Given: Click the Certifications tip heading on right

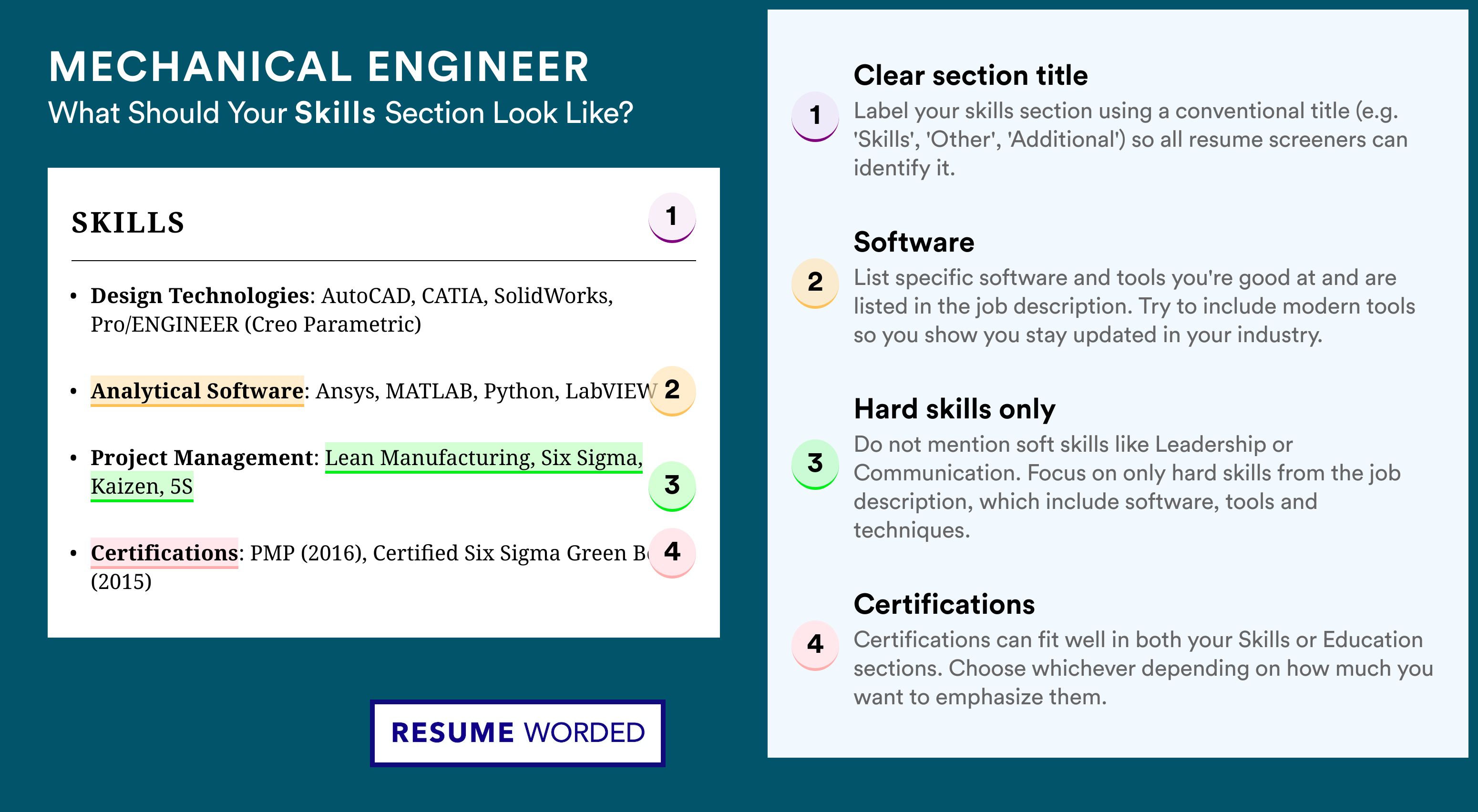Looking at the screenshot, I should pos(944,604).
